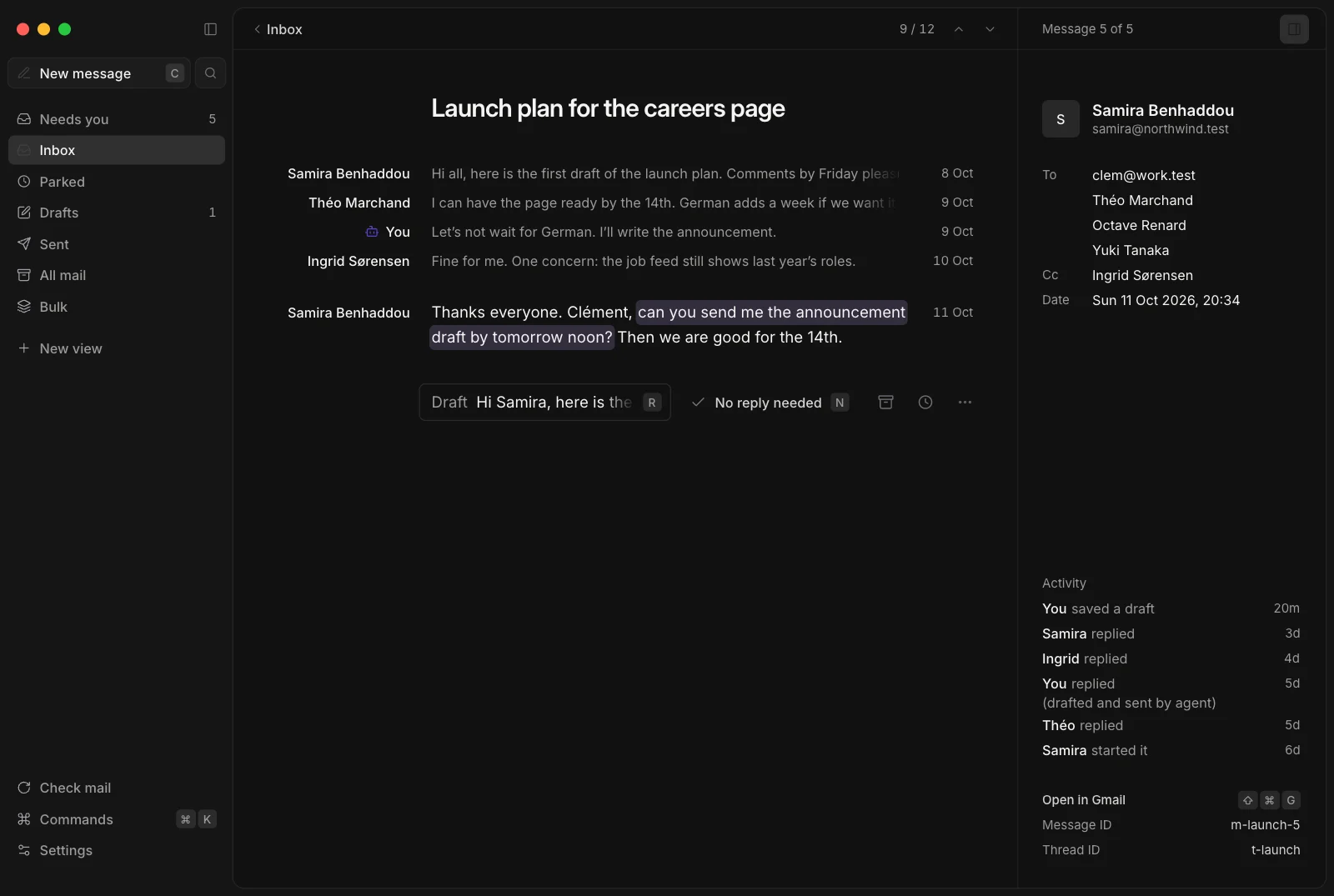Screen dimensions: 1334x896
Task: Mark thread as No reply needed
Action: pyautogui.click(x=770, y=403)
